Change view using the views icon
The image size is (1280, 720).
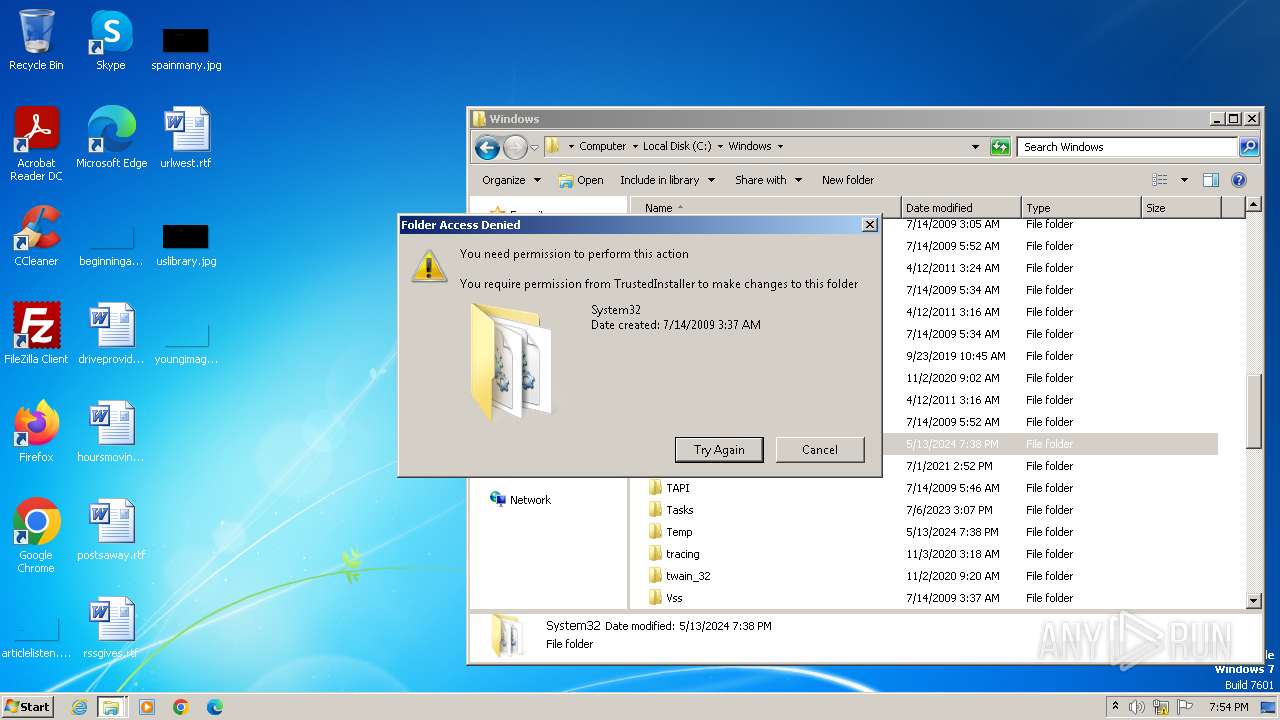pyautogui.click(x=1160, y=180)
